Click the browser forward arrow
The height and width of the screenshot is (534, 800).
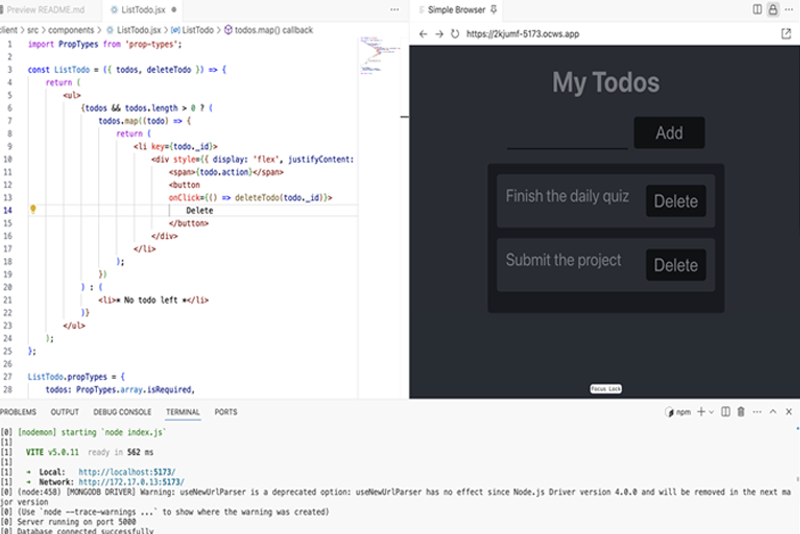coord(438,34)
